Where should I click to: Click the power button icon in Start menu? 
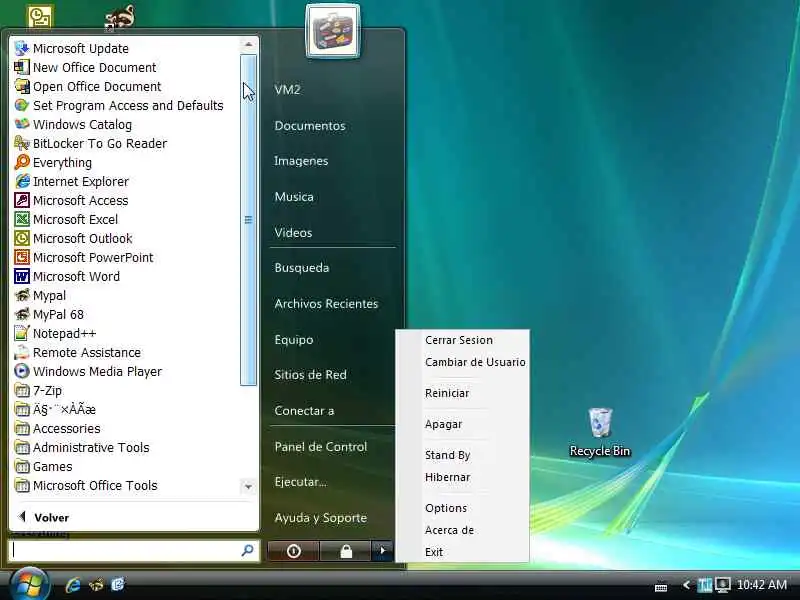[293, 551]
